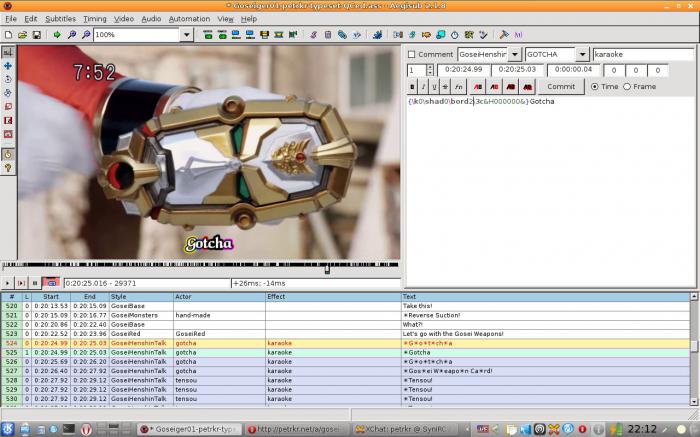Toggle italic formatting button
This screenshot has height=437, width=700.
(x=423, y=87)
